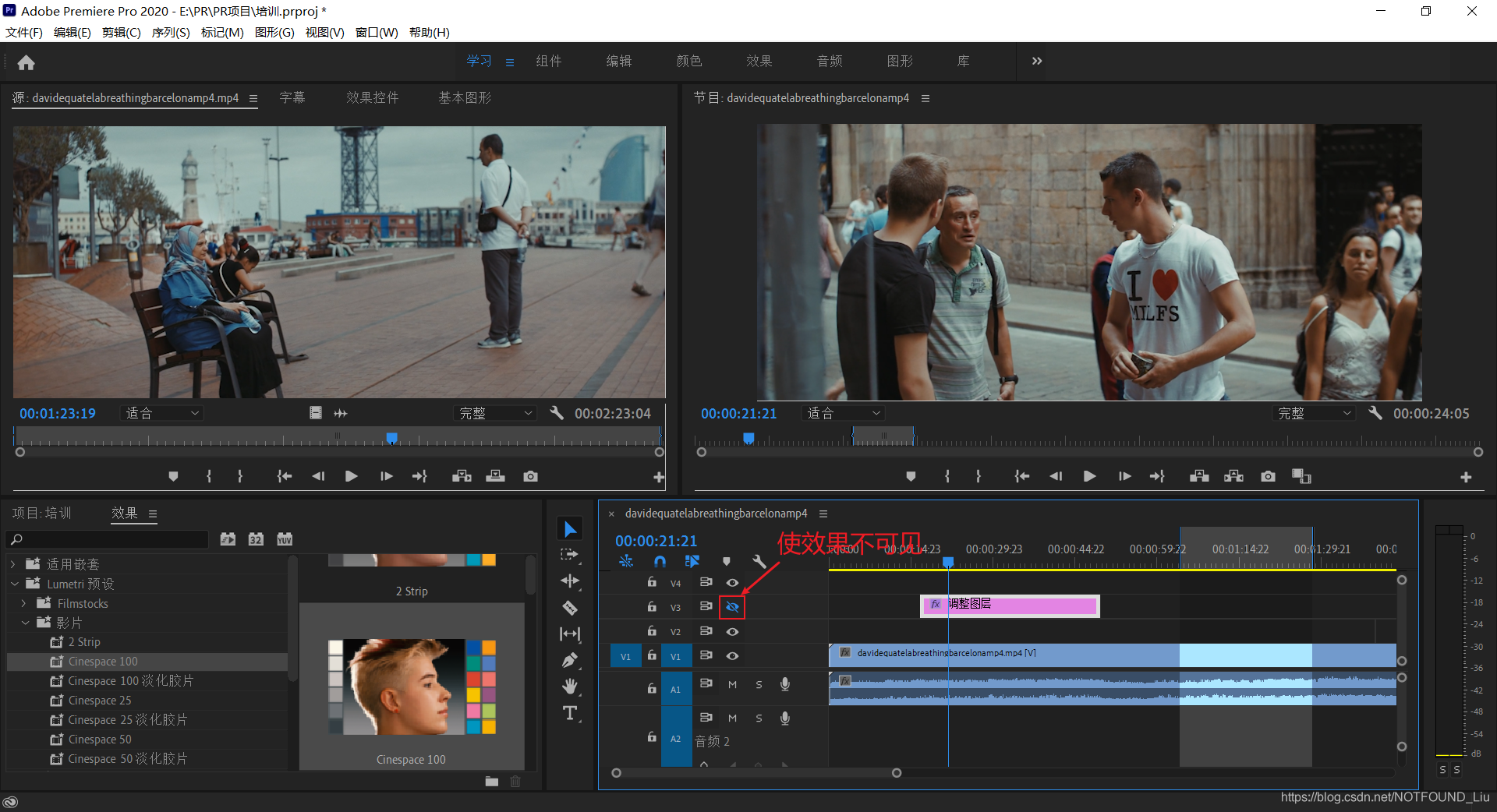Select the Ripple Edit tool

[570, 581]
